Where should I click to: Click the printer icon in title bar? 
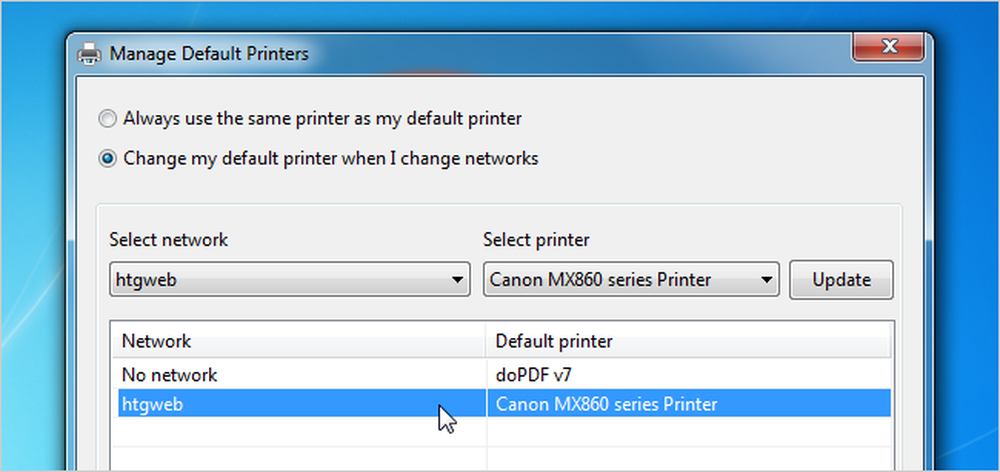89,54
